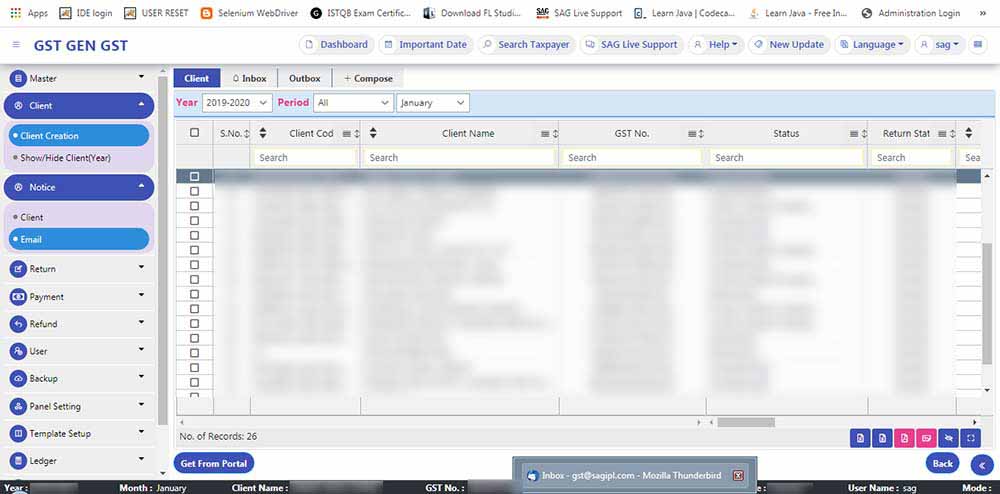The width and height of the screenshot is (1000, 494).
Task: Switch to the Outbox tab
Action: (305, 78)
